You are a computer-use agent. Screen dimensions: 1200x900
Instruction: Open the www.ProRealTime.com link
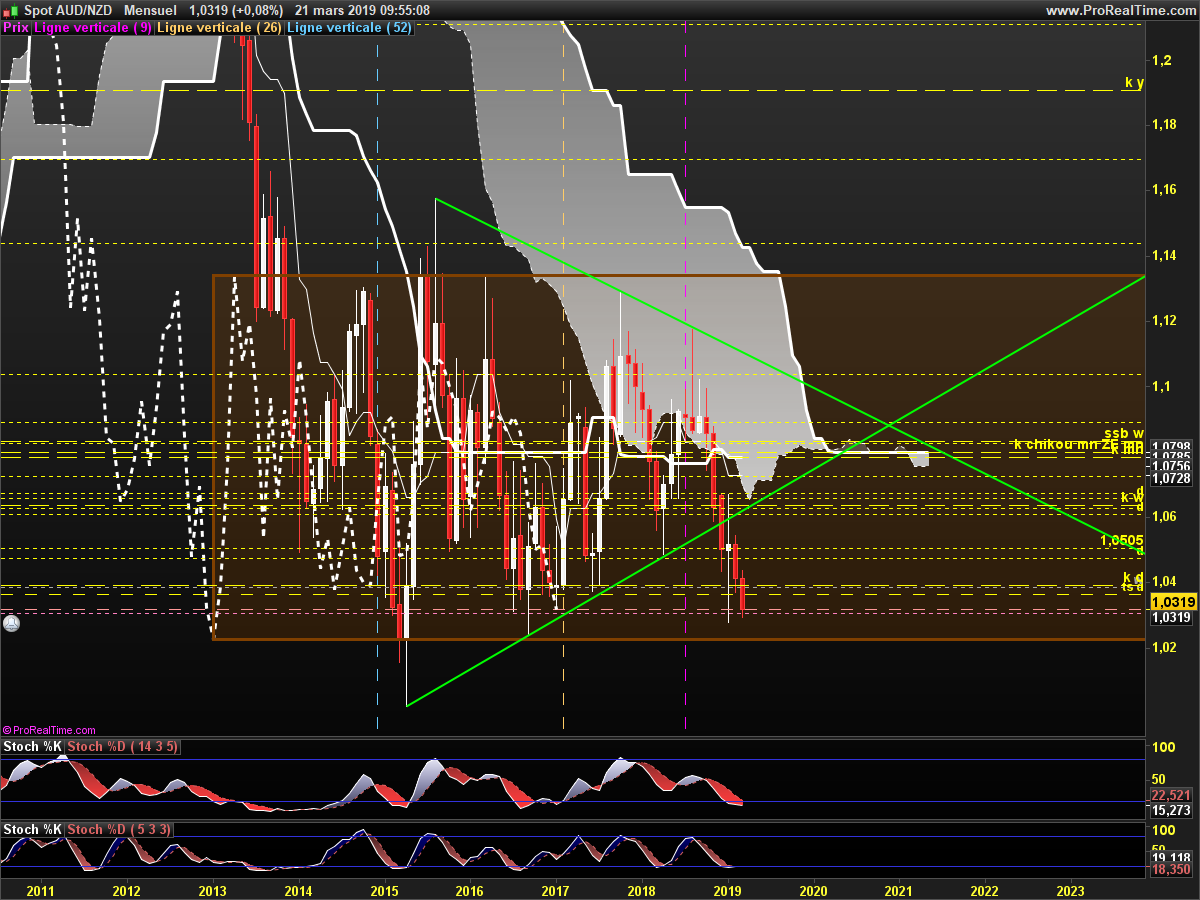coord(1120,10)
